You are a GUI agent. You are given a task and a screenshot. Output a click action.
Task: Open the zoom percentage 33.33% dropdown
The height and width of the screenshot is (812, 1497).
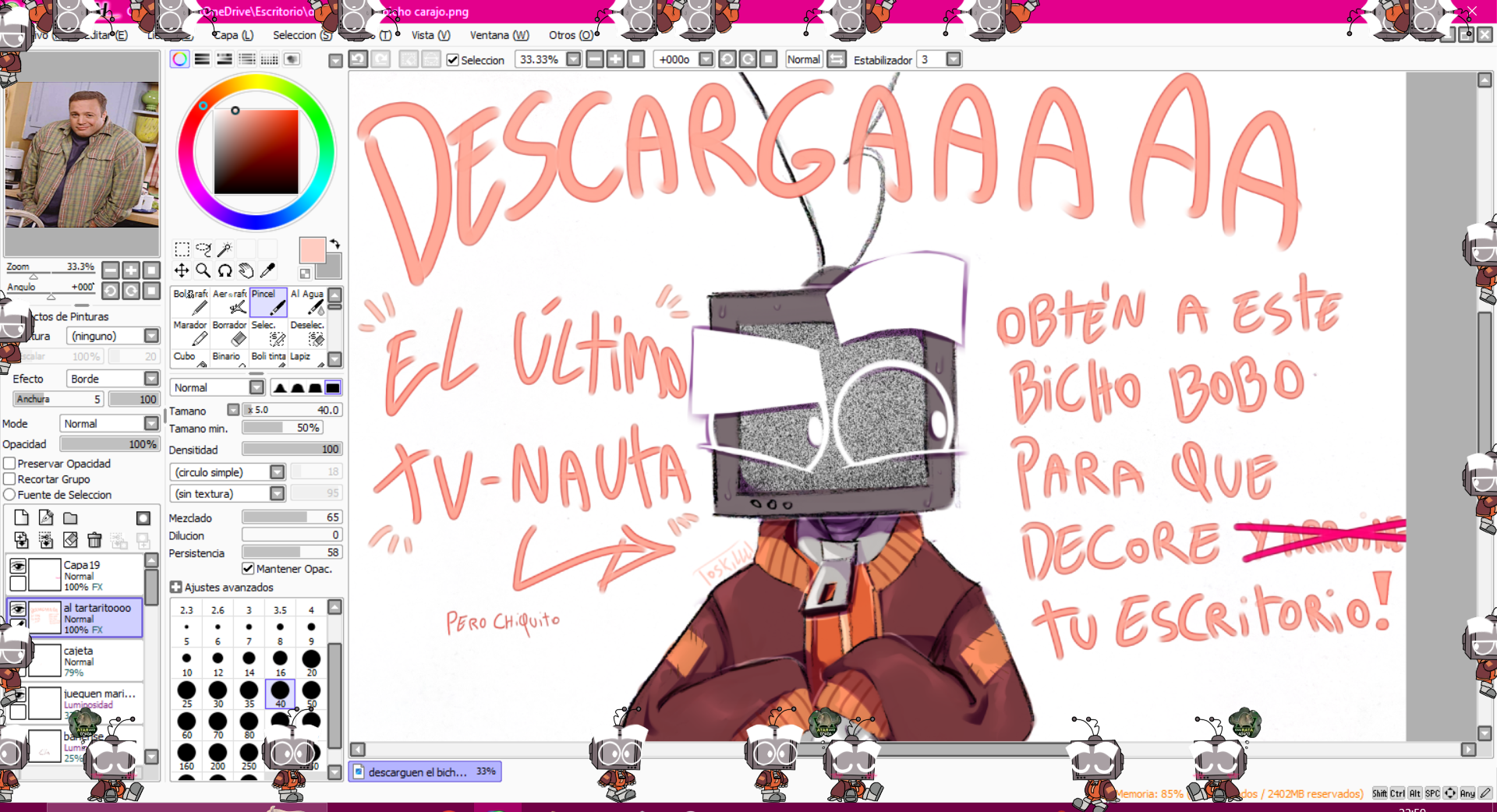coord(574,60)
